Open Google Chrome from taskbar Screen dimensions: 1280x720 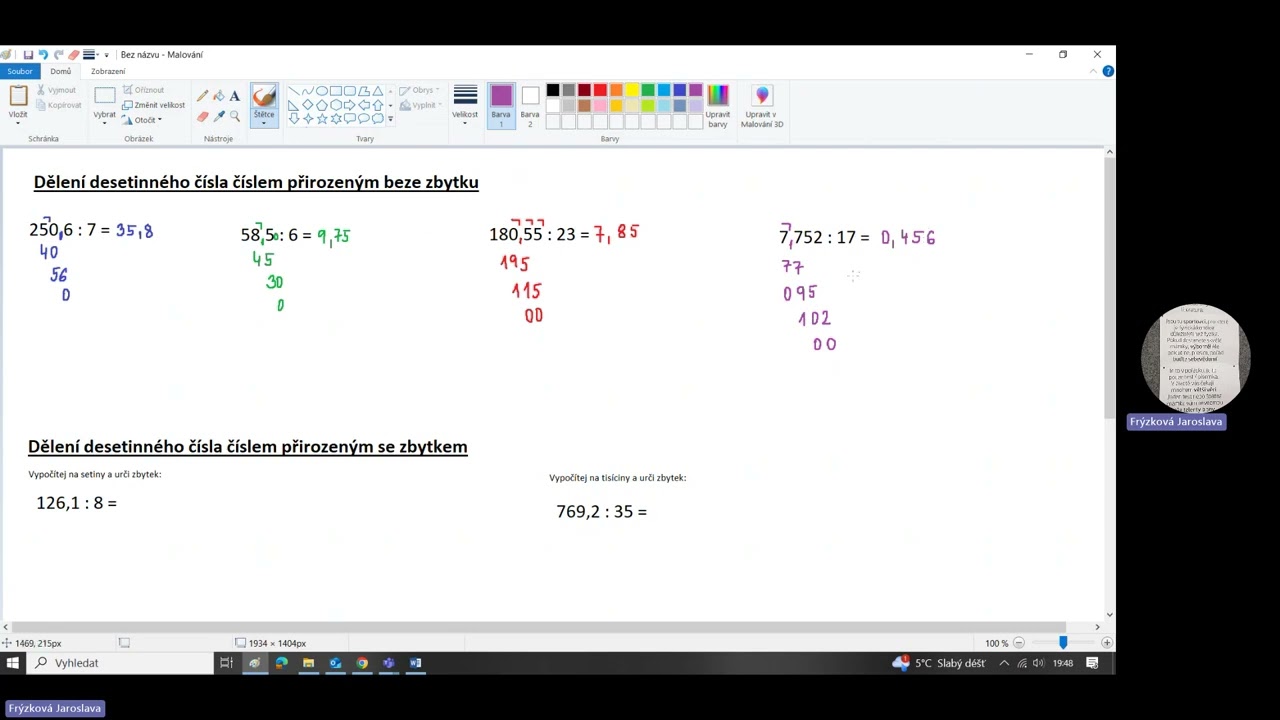click(x=362, y=663)
